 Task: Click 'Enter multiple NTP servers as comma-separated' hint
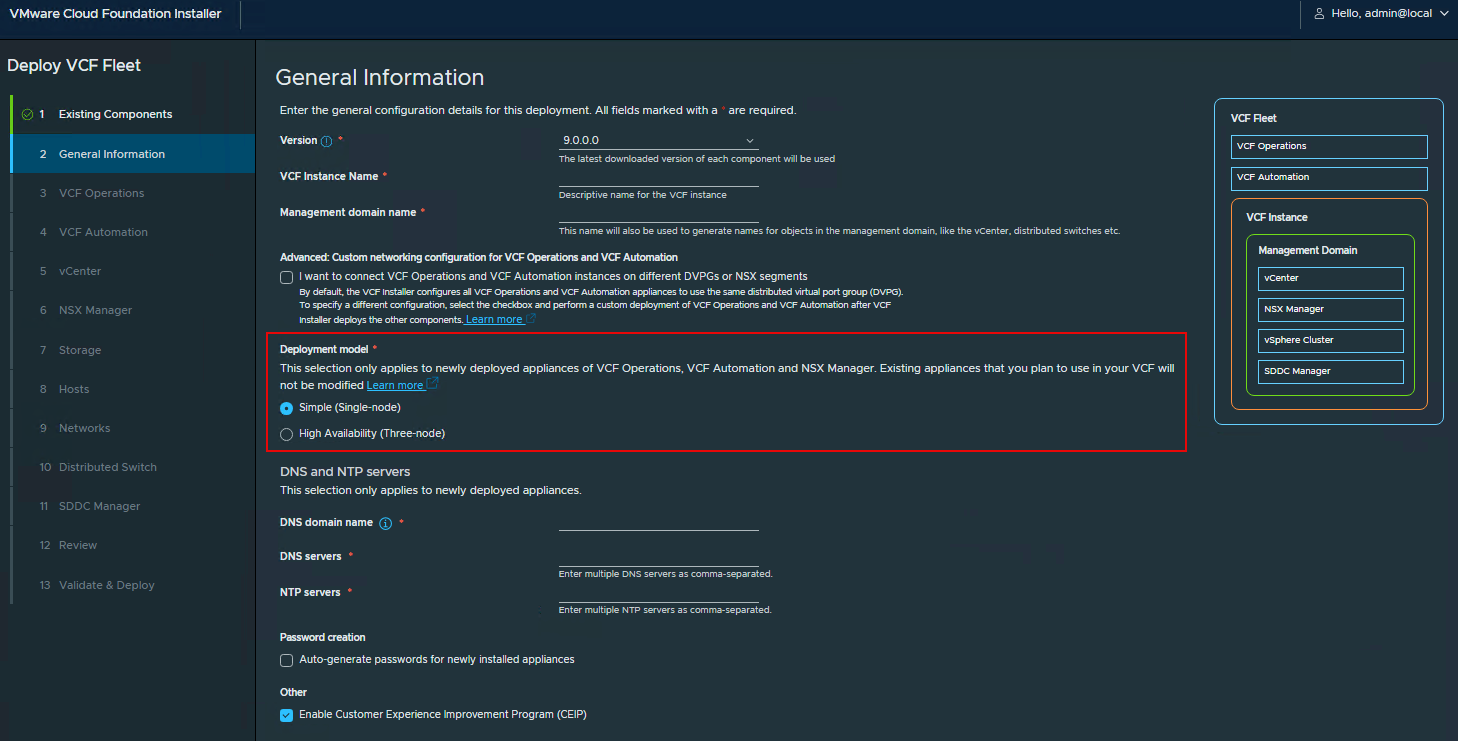click(665, 610)
